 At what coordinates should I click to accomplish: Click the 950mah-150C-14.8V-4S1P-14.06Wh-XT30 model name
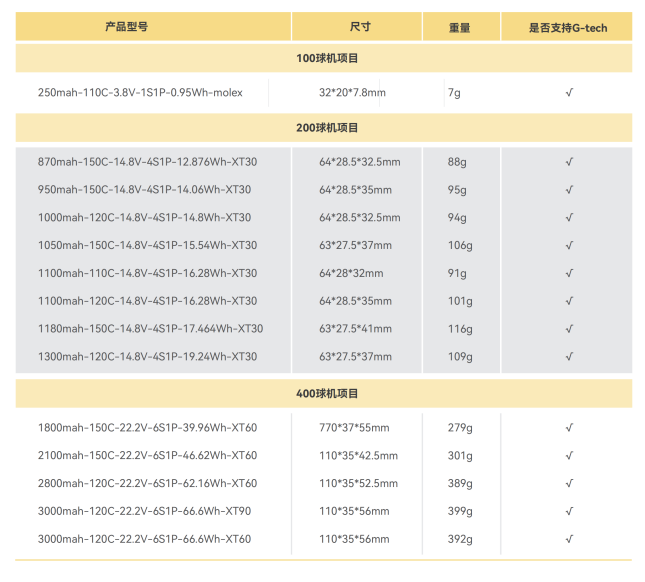144,190
